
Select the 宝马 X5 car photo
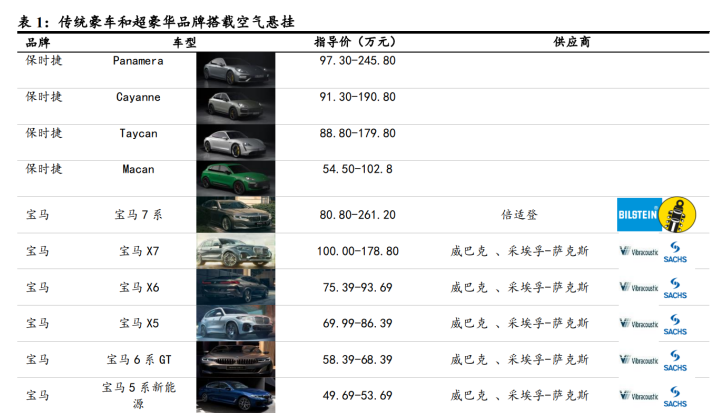236,323
